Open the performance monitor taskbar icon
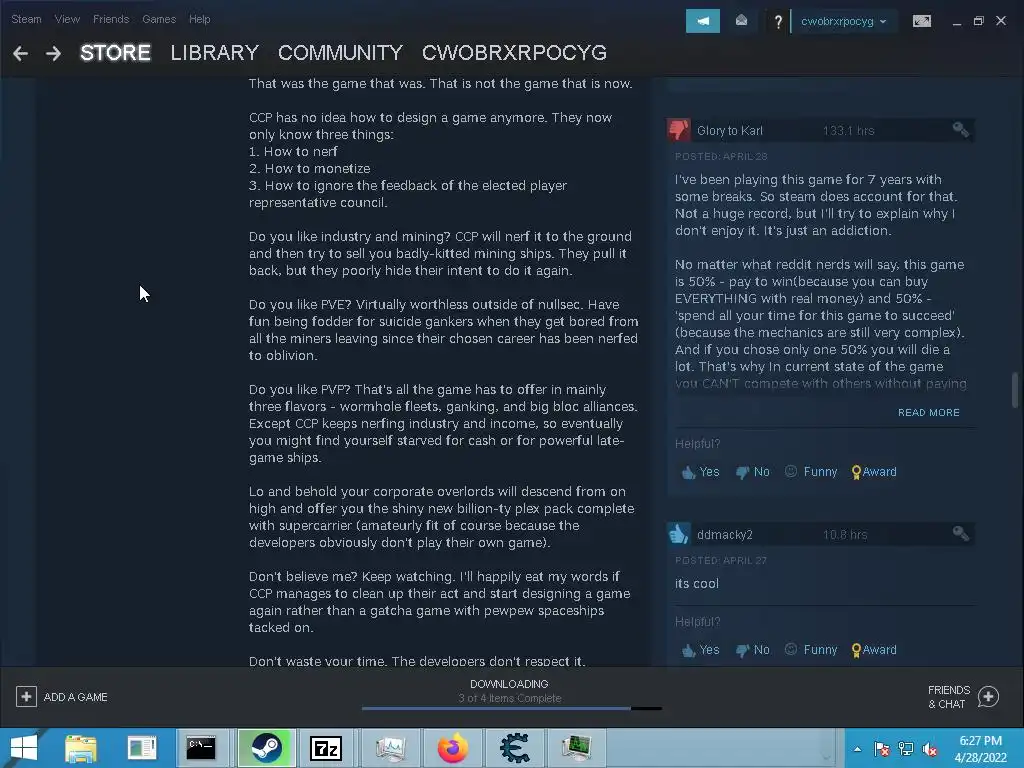 point(391,748)
